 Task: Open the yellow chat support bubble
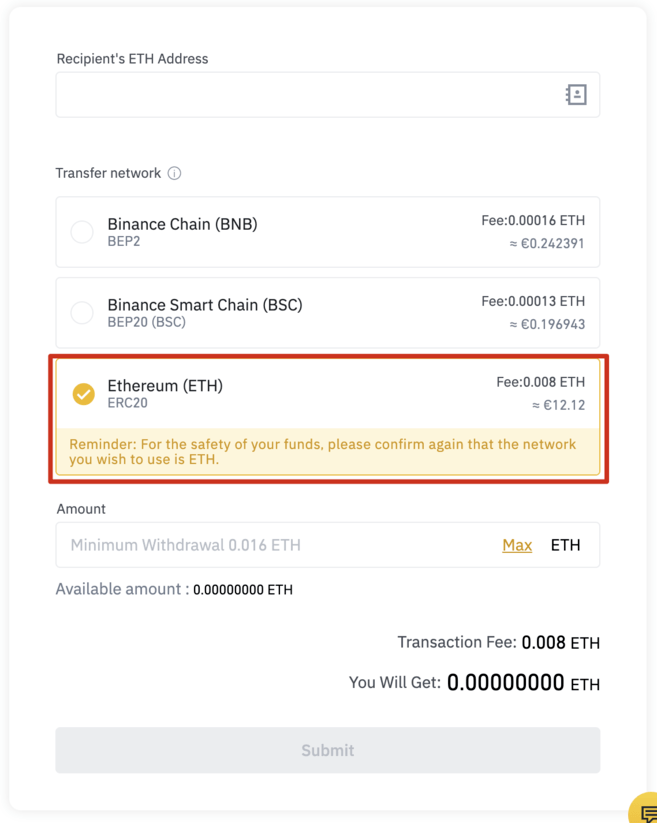[646, 812]
